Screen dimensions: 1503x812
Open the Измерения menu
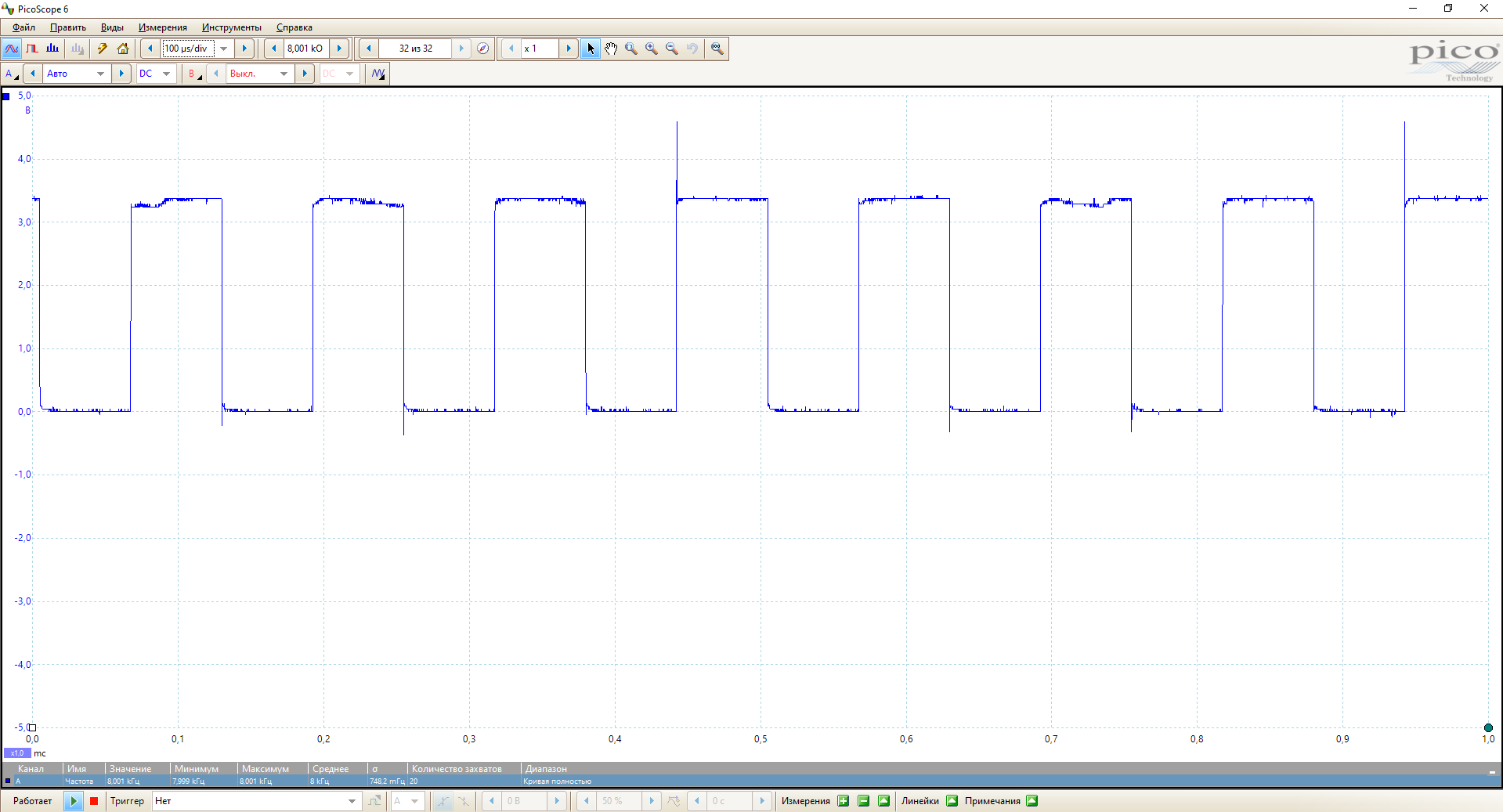click(x=163, y=27)
